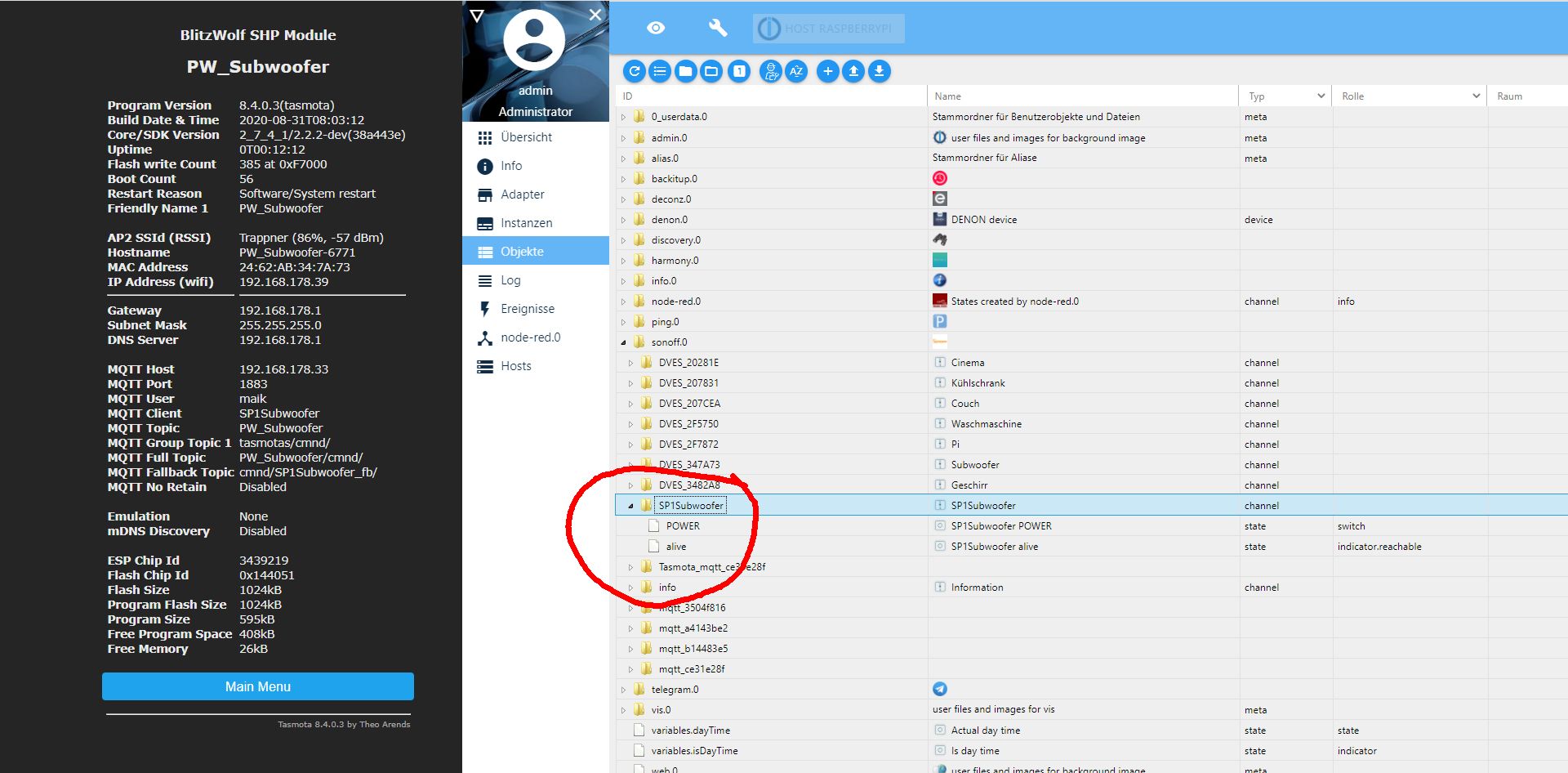
Task: Add new object with plus button
Action: coord(827,71)
